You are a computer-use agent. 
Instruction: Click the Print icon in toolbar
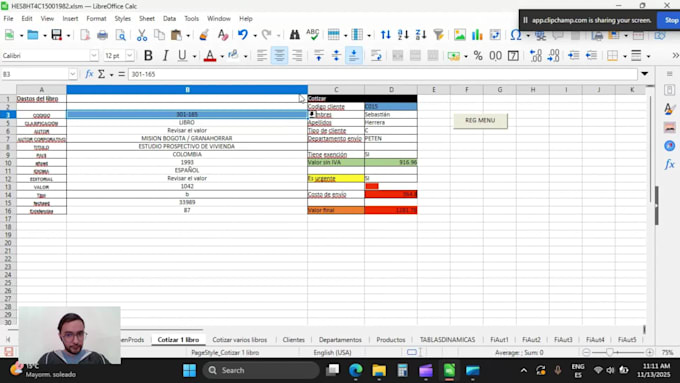pos(102,35)
